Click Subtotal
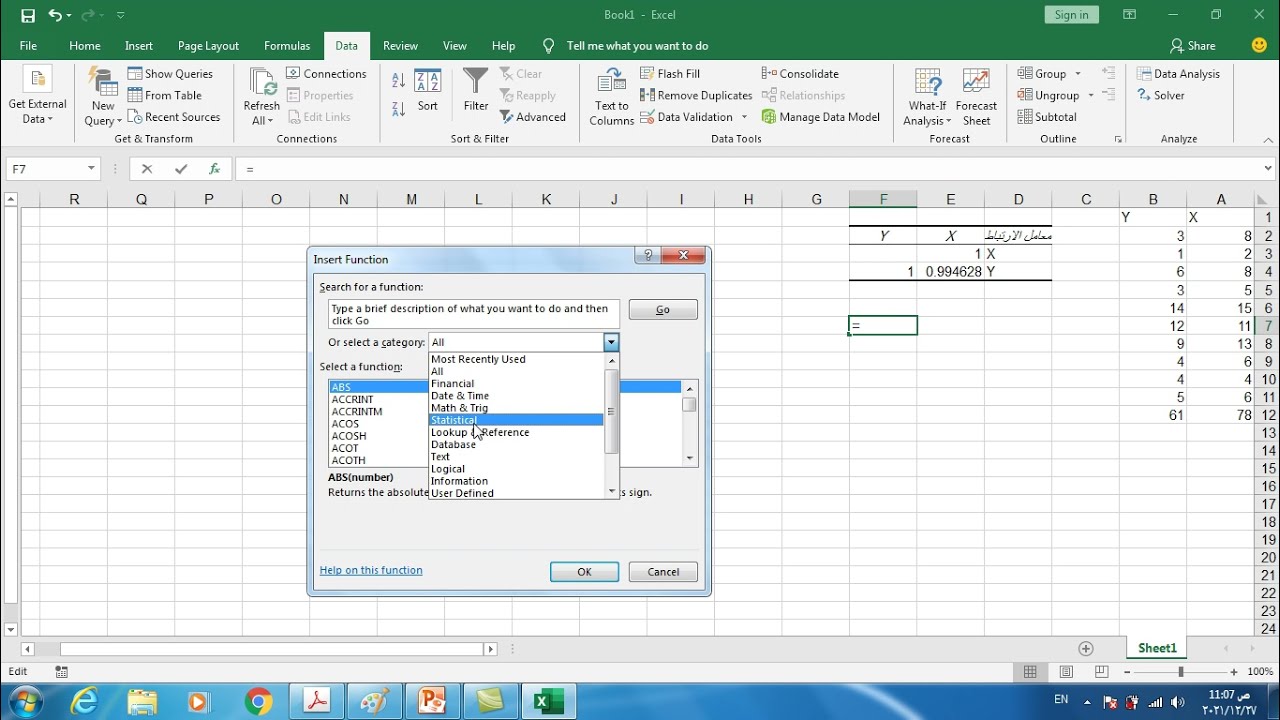The image size is (1280, 720). coord(1047,117)
